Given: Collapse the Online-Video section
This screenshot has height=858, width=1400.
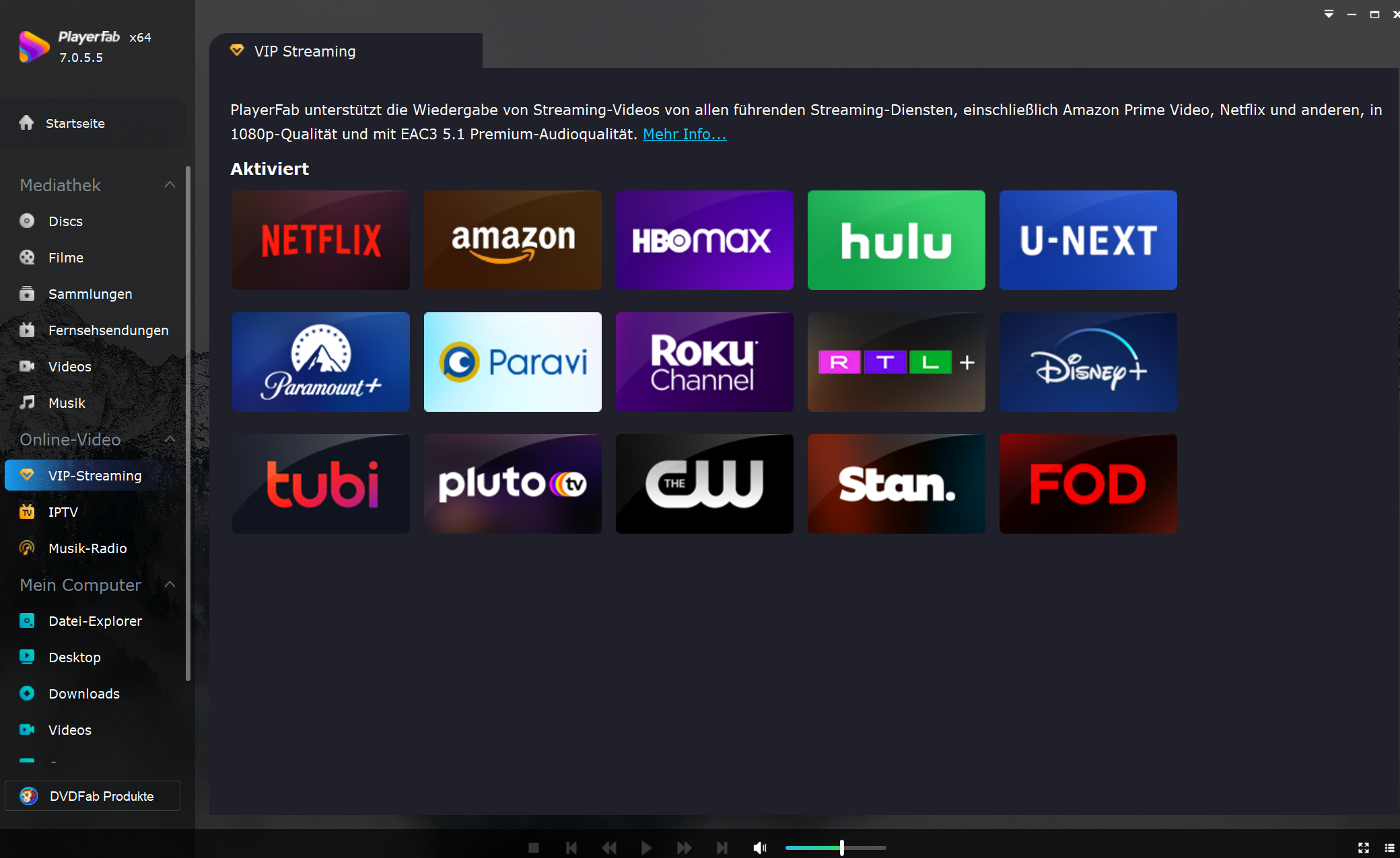Looking at the screenshot, I should 170,439.
